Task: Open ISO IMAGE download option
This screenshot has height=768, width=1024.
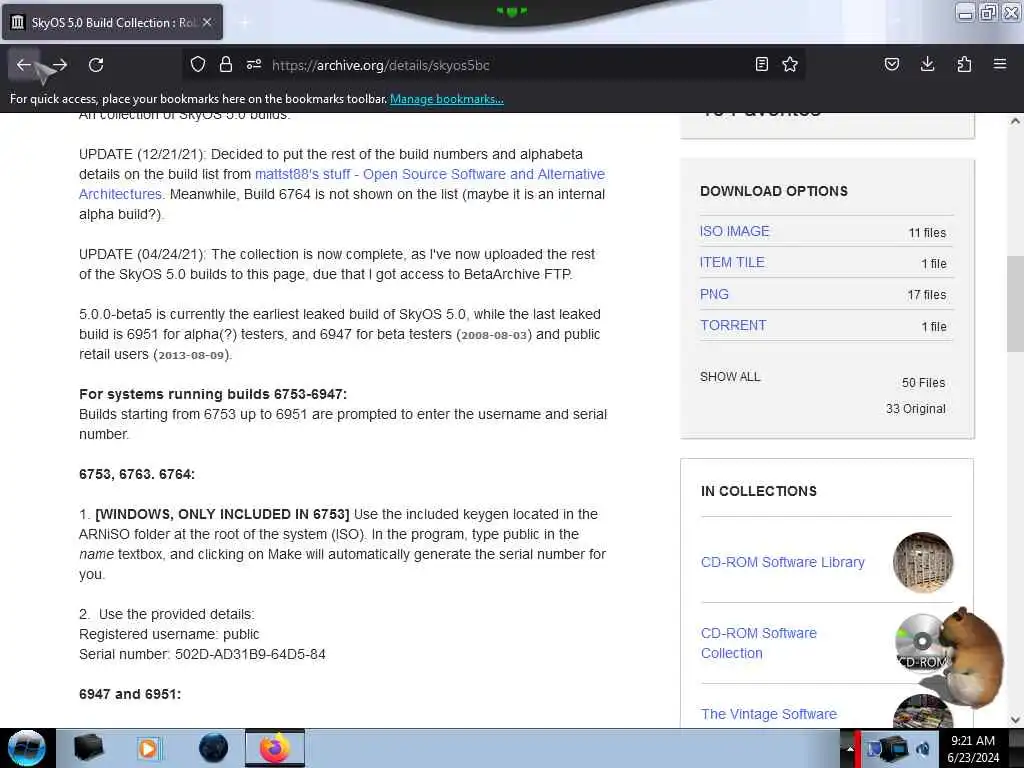Action: [735, 231]
